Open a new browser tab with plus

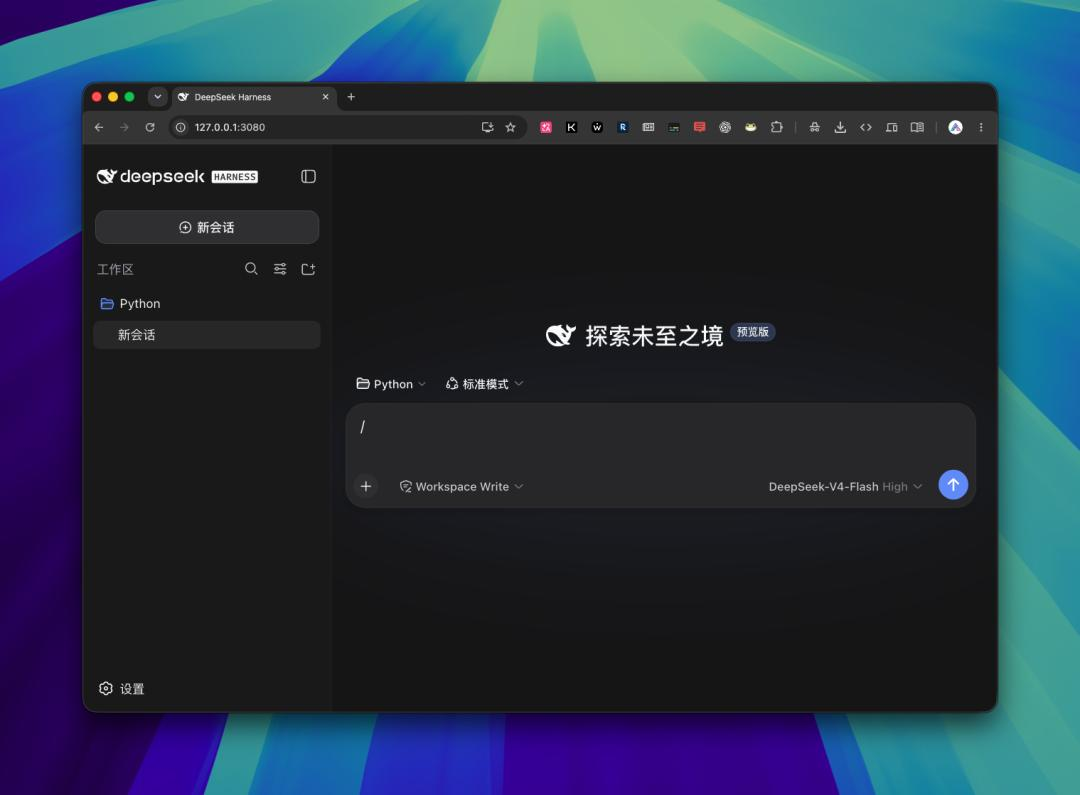tap(351, 97)
